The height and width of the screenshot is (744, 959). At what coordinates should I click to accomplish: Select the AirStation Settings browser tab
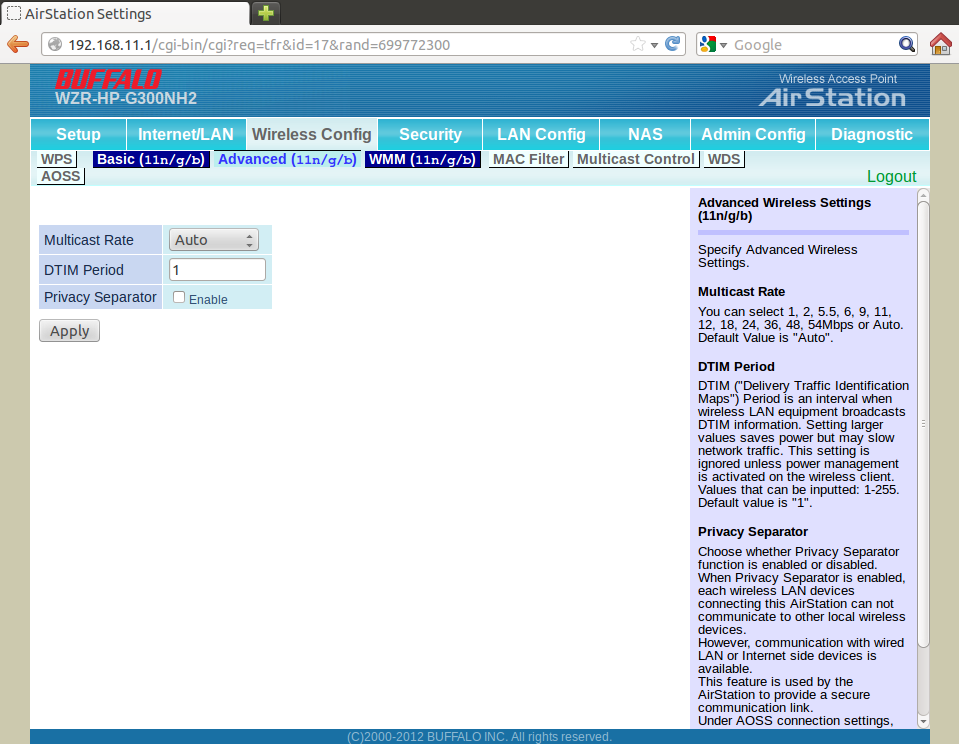tap(125, 13)
